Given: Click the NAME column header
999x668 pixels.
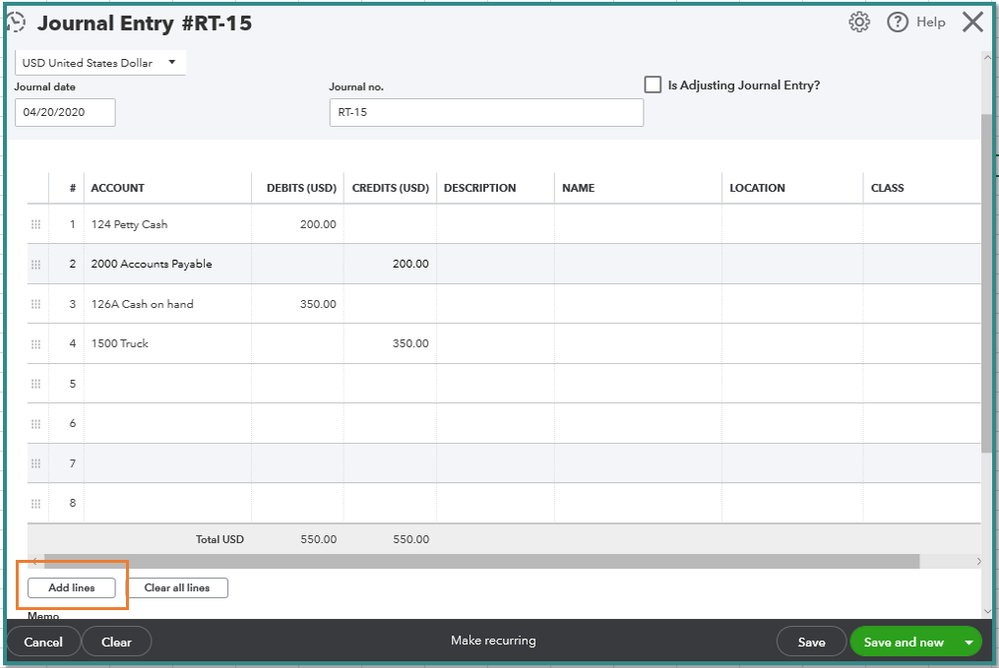Looking at the screenshot, I should pos(579,188).
